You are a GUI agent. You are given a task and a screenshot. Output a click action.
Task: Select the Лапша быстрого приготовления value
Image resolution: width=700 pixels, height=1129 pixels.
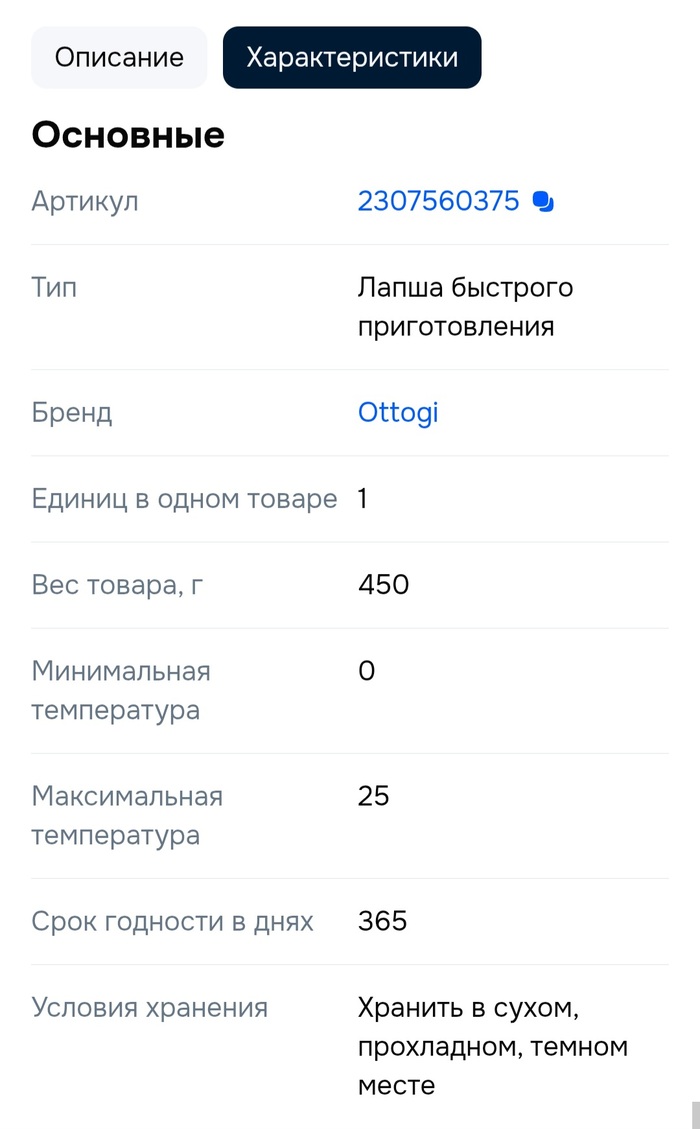click(x=465, y=307)
